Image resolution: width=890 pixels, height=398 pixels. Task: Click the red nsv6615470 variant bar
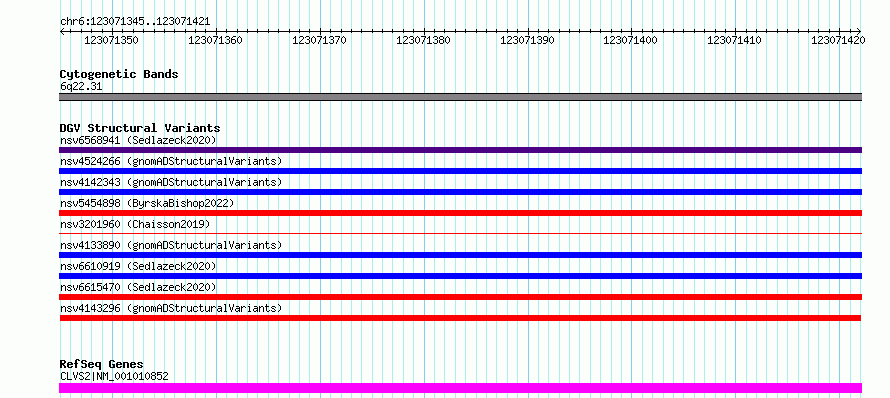460,297
